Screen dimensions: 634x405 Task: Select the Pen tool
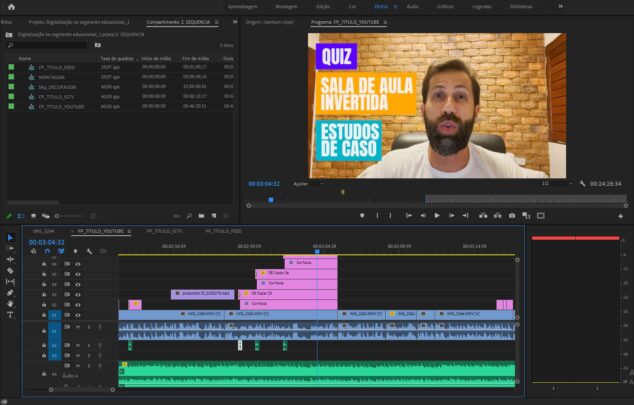pos(10,293)
